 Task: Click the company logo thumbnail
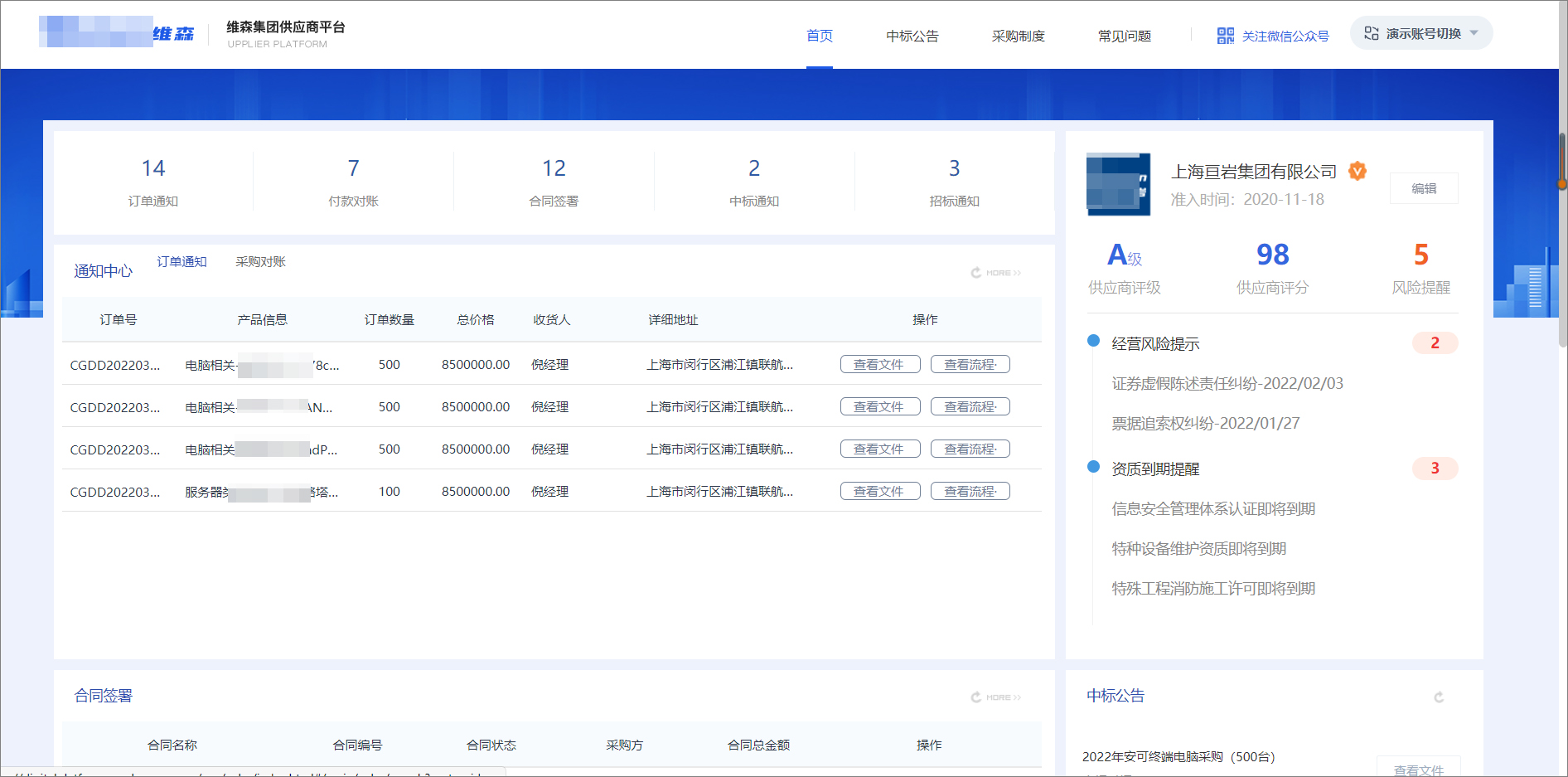[x=1118, y=184]
